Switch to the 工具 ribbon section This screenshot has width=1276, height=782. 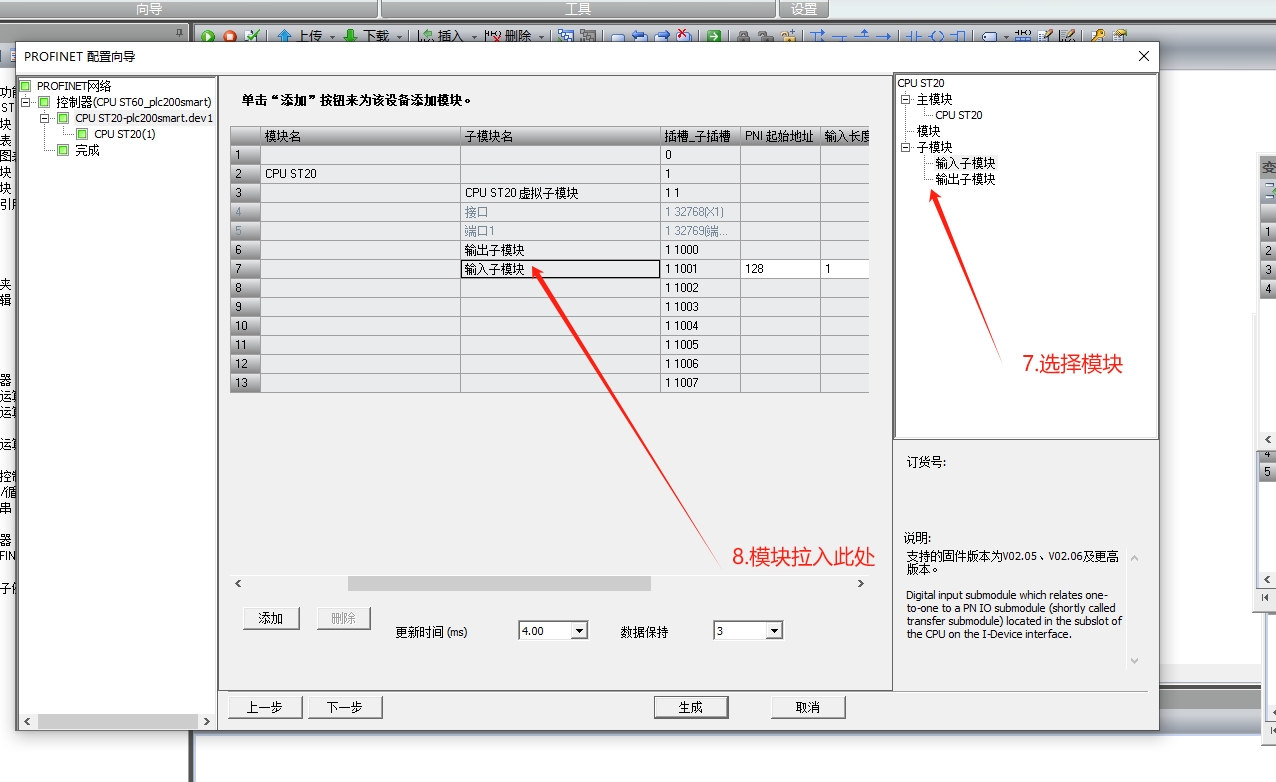[578, 9]
